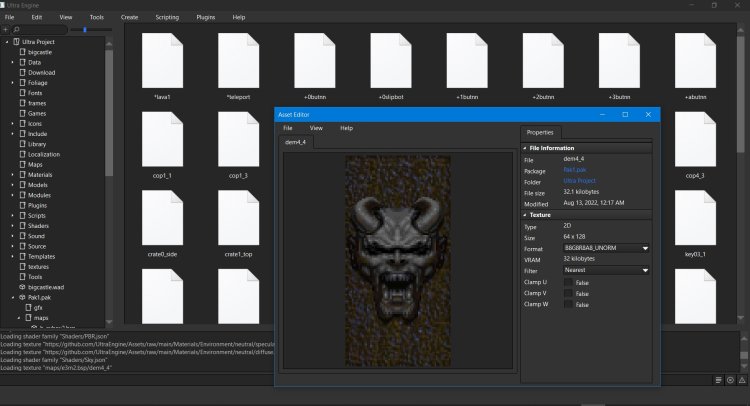Expand the Materials folder in the tree
Screen dimensions: 750x406
13,175
